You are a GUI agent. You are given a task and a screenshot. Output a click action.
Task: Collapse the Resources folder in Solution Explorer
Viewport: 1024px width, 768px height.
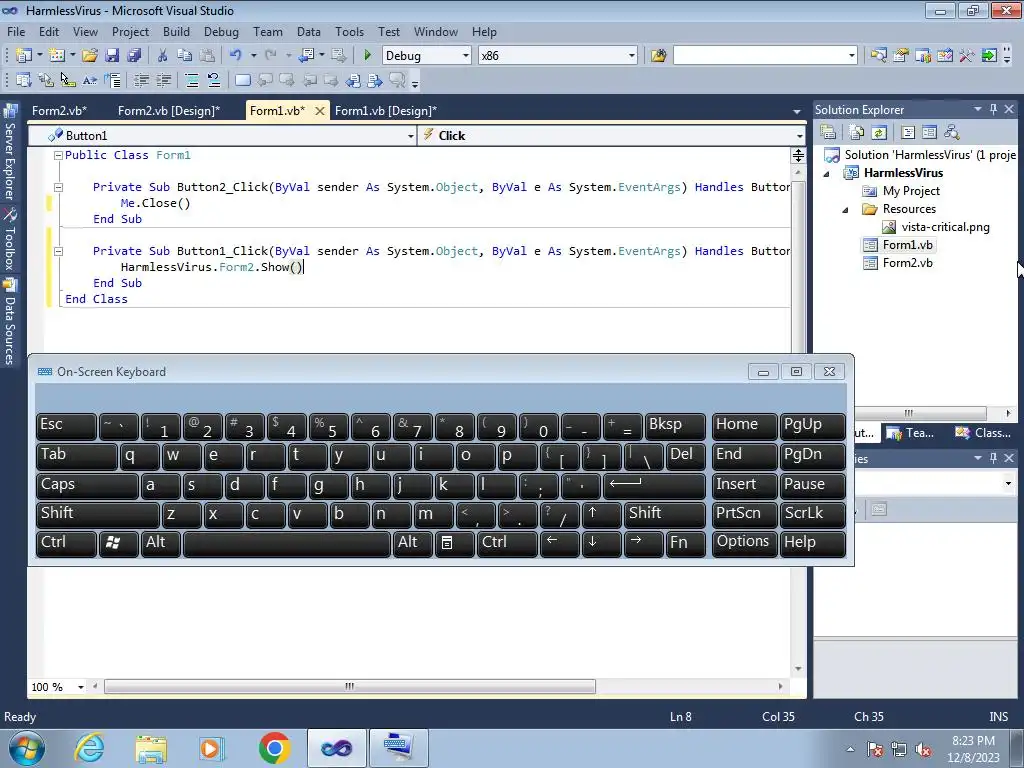pos(845,210)
